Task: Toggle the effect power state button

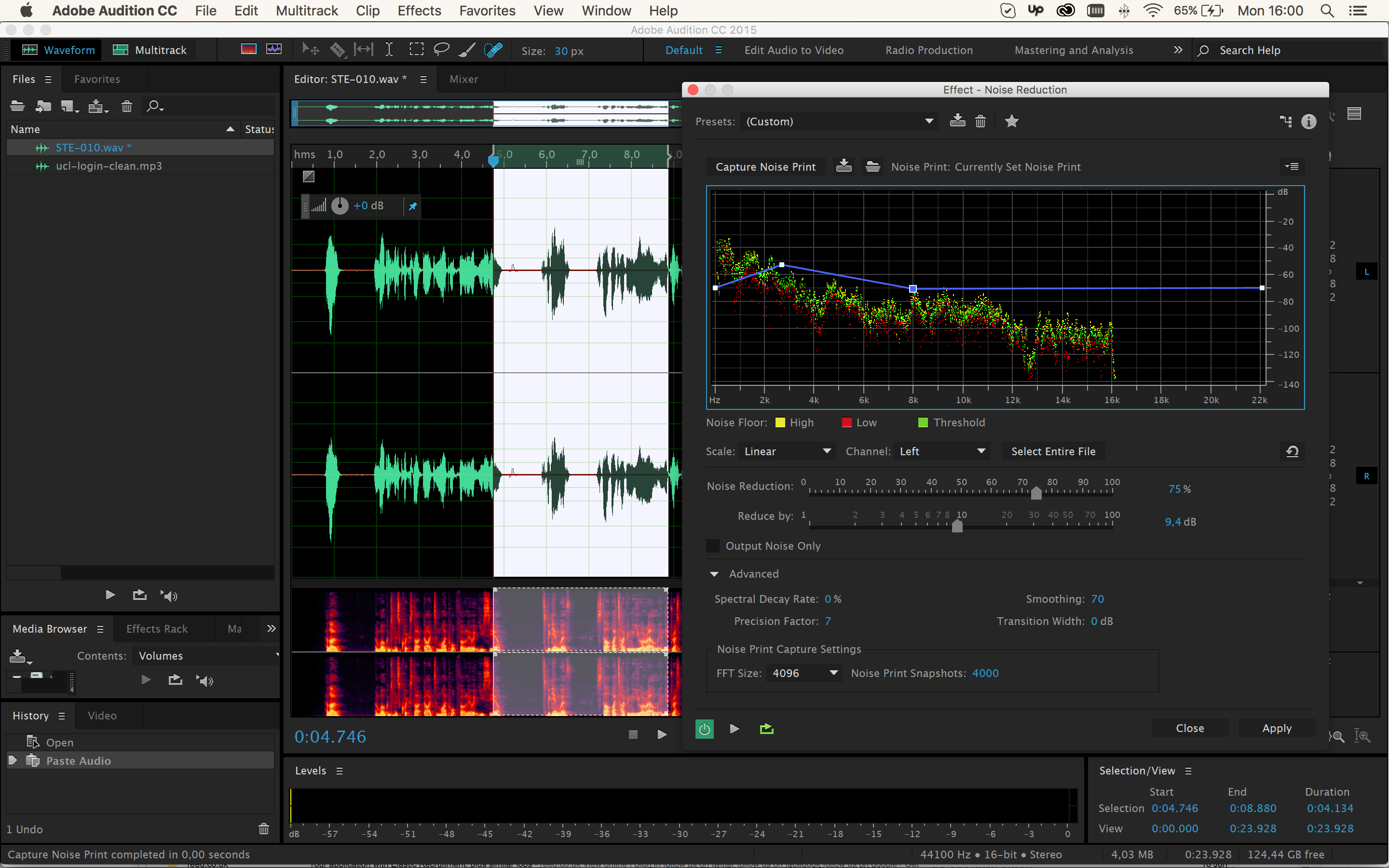Action: 704,729
